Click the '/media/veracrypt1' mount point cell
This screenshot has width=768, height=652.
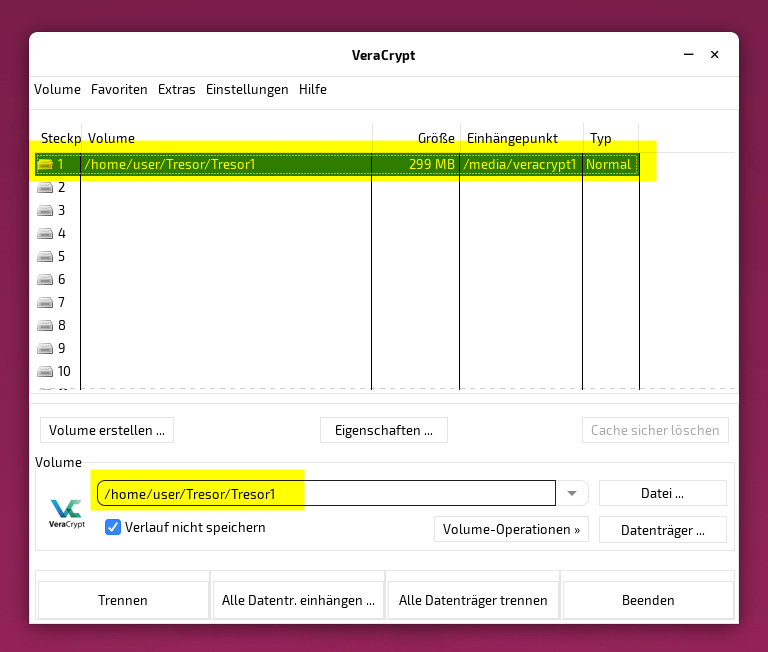coord(520,165)
